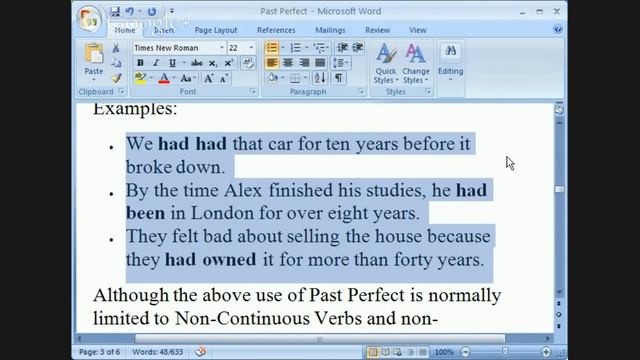Image resolution: width=640 pixels, height=360 pixels.
Task: Zoom in with the plus button
Action: click(x=545, y=352)
